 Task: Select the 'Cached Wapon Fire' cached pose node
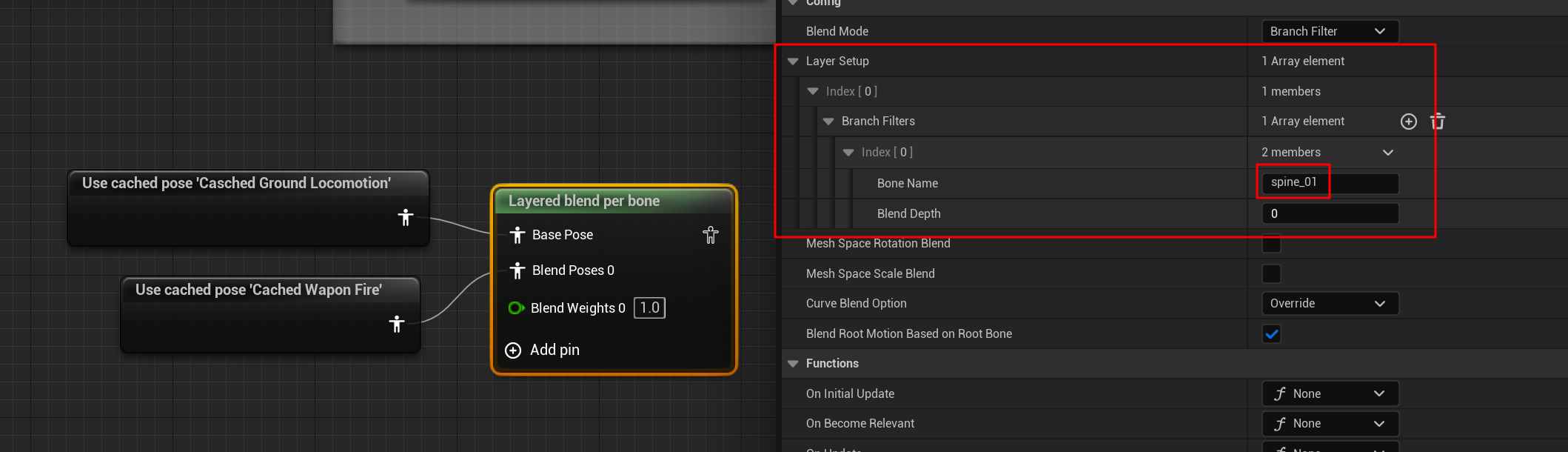(x=270, y=314)
